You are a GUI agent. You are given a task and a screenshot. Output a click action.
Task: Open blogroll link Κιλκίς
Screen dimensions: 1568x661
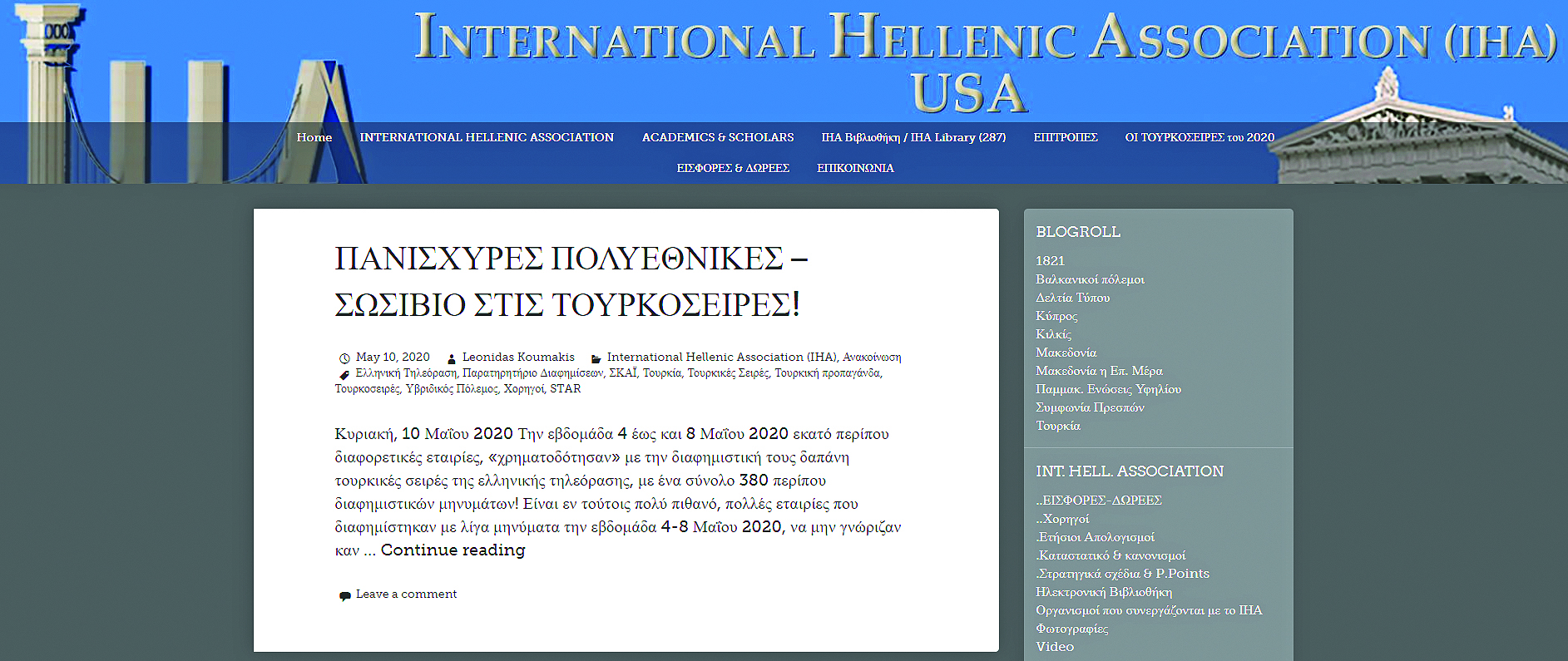1053,333
